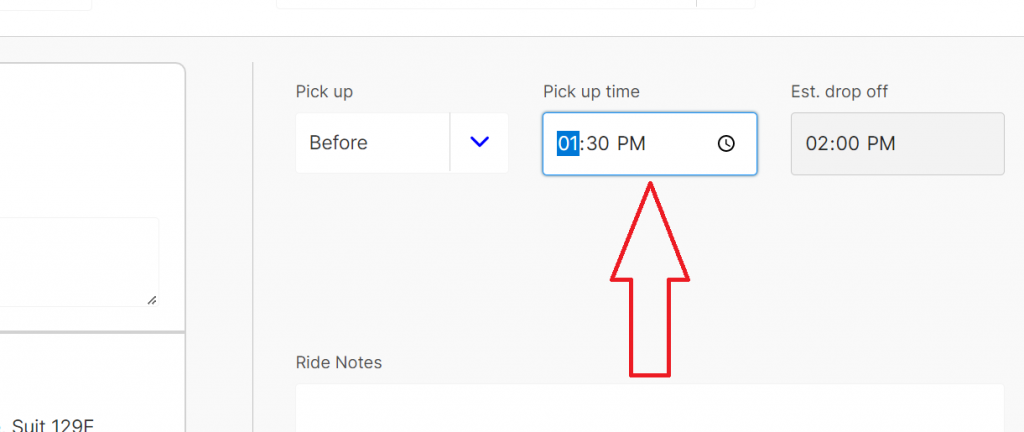Click the "Ride Notes" heading
Viewport: 1024px width, 432px height.
click(338, 362)
